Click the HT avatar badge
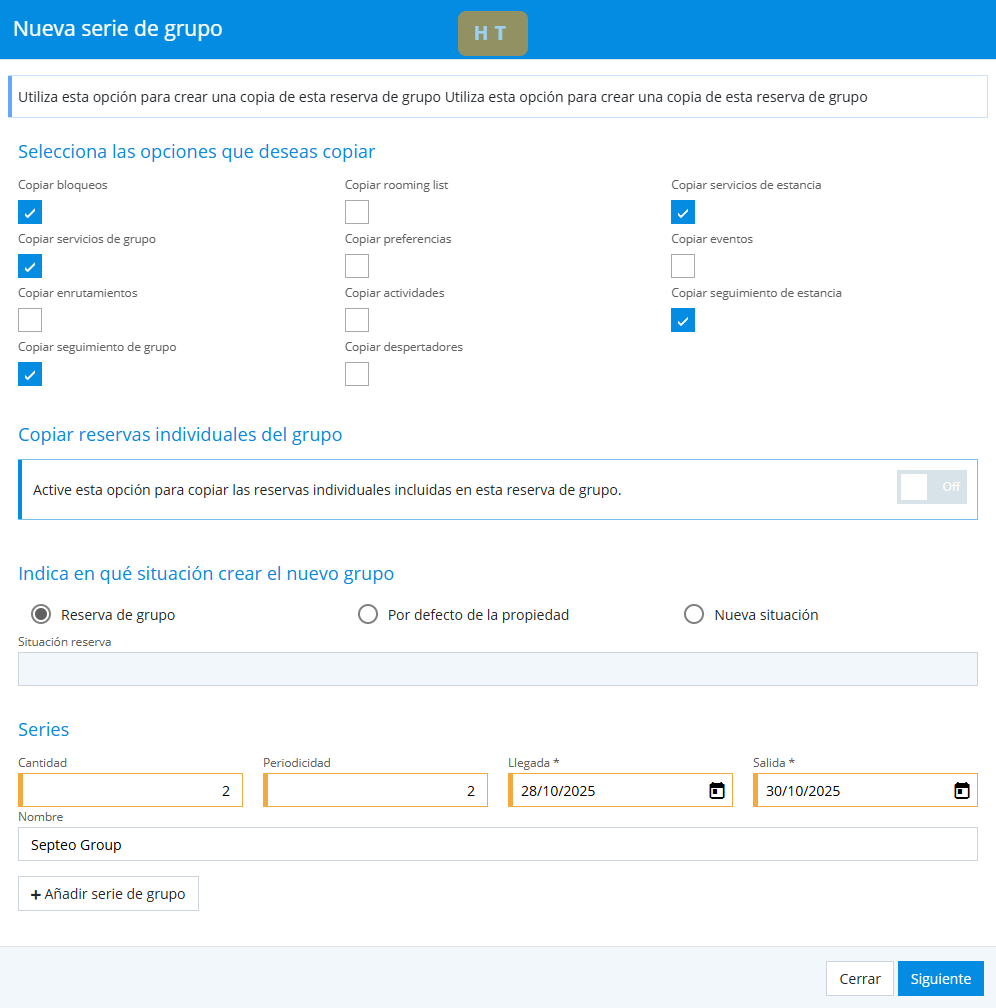996x1008 pixels. tap(492, 33)
